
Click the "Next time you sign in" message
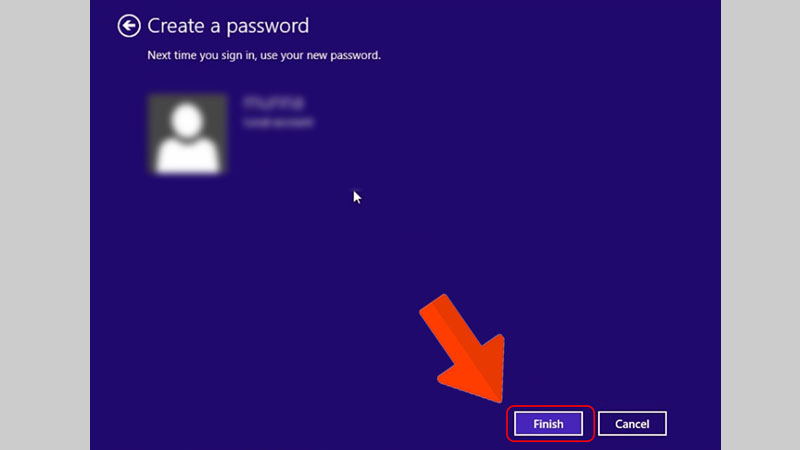click(x=264, y=55)
